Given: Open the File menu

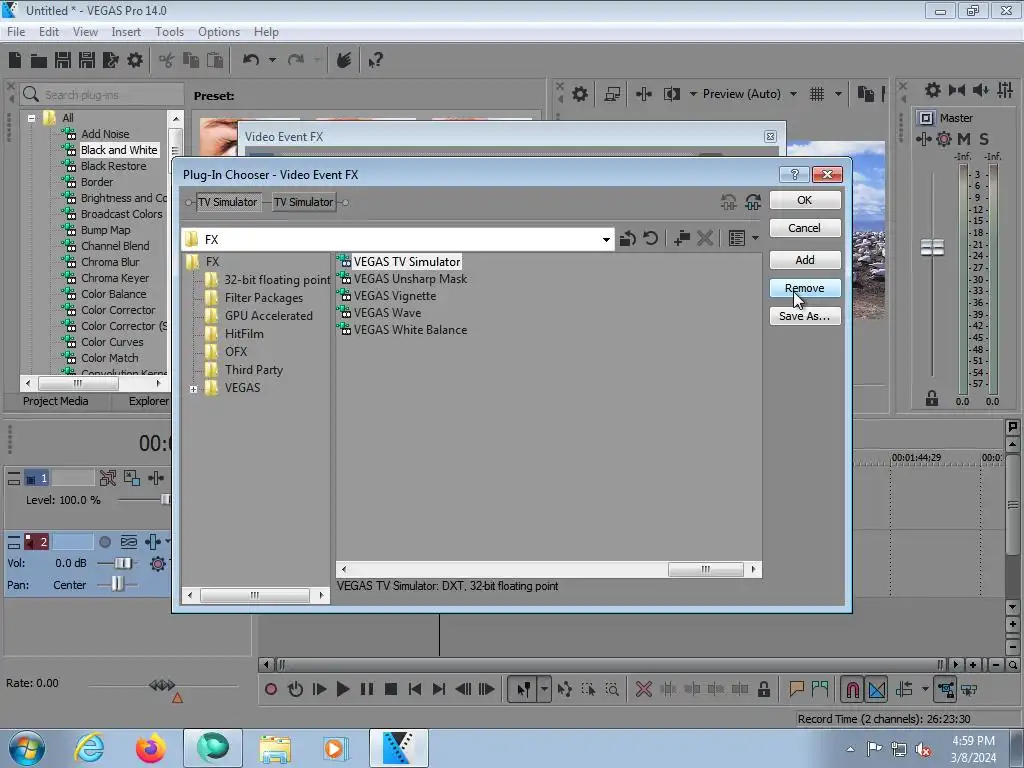Looking at the screenshot, I should (16, 31).
